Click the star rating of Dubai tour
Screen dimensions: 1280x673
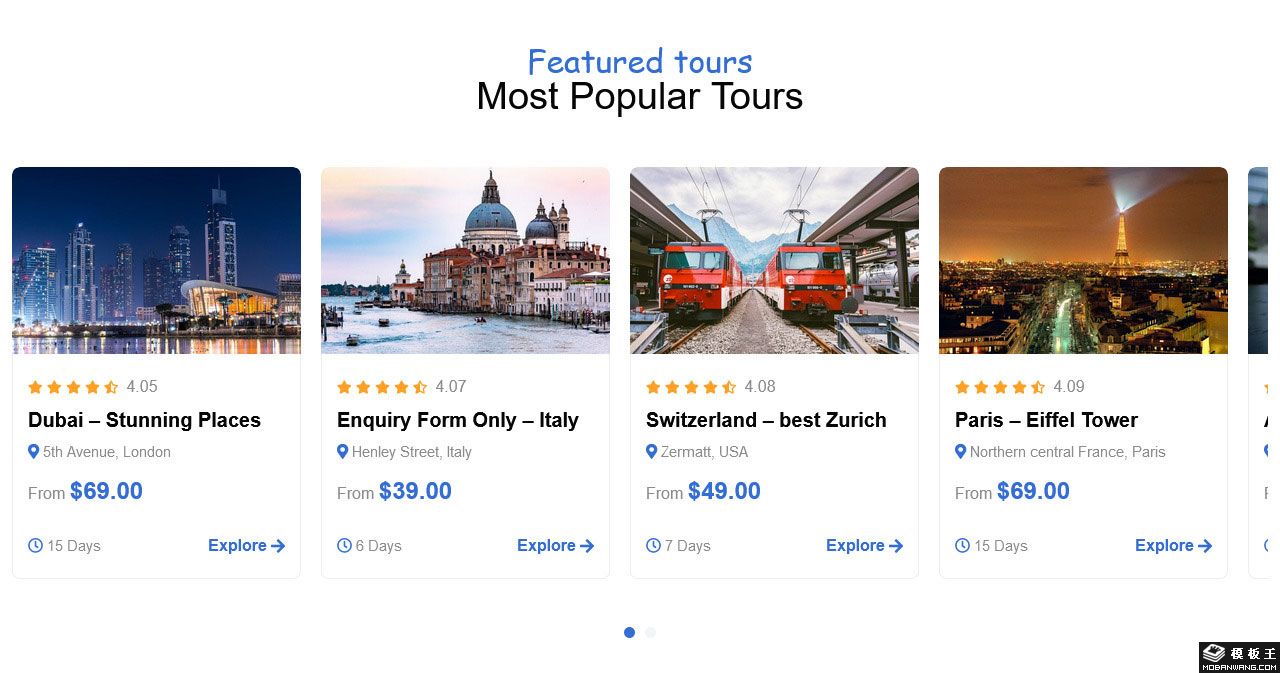tap(73, 387)
